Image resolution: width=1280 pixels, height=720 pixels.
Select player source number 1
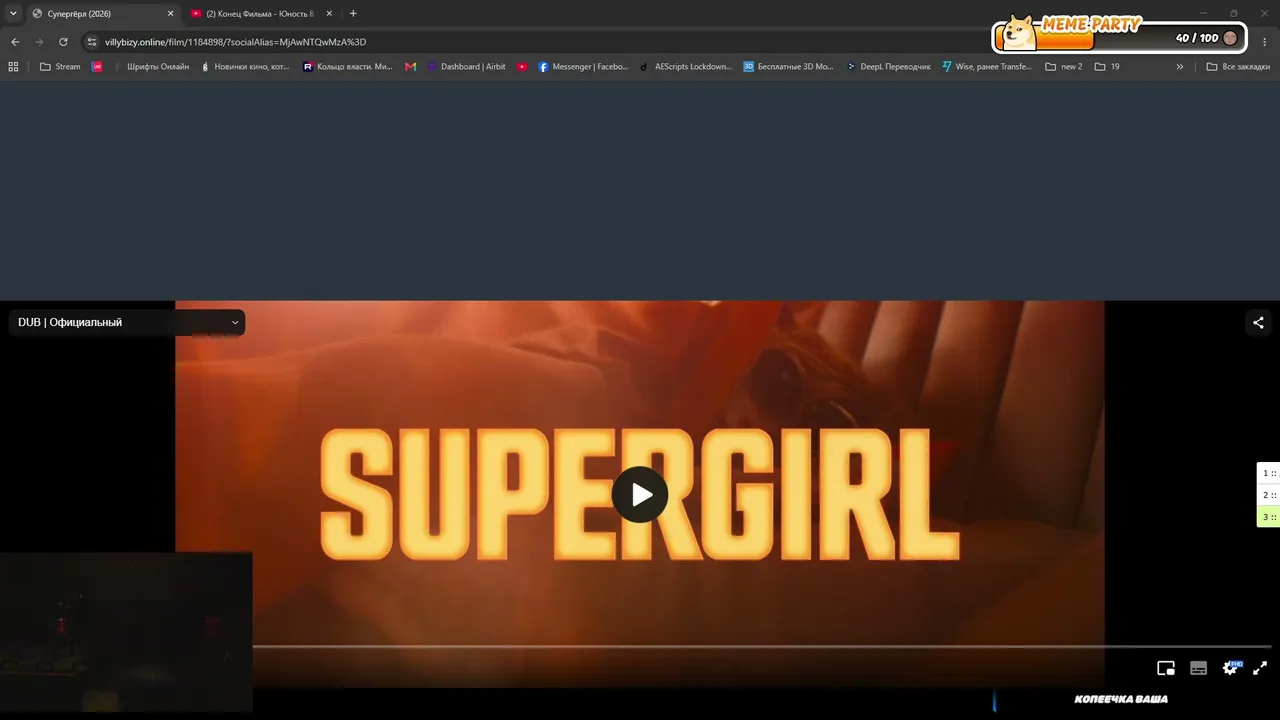coord(1269,473)
